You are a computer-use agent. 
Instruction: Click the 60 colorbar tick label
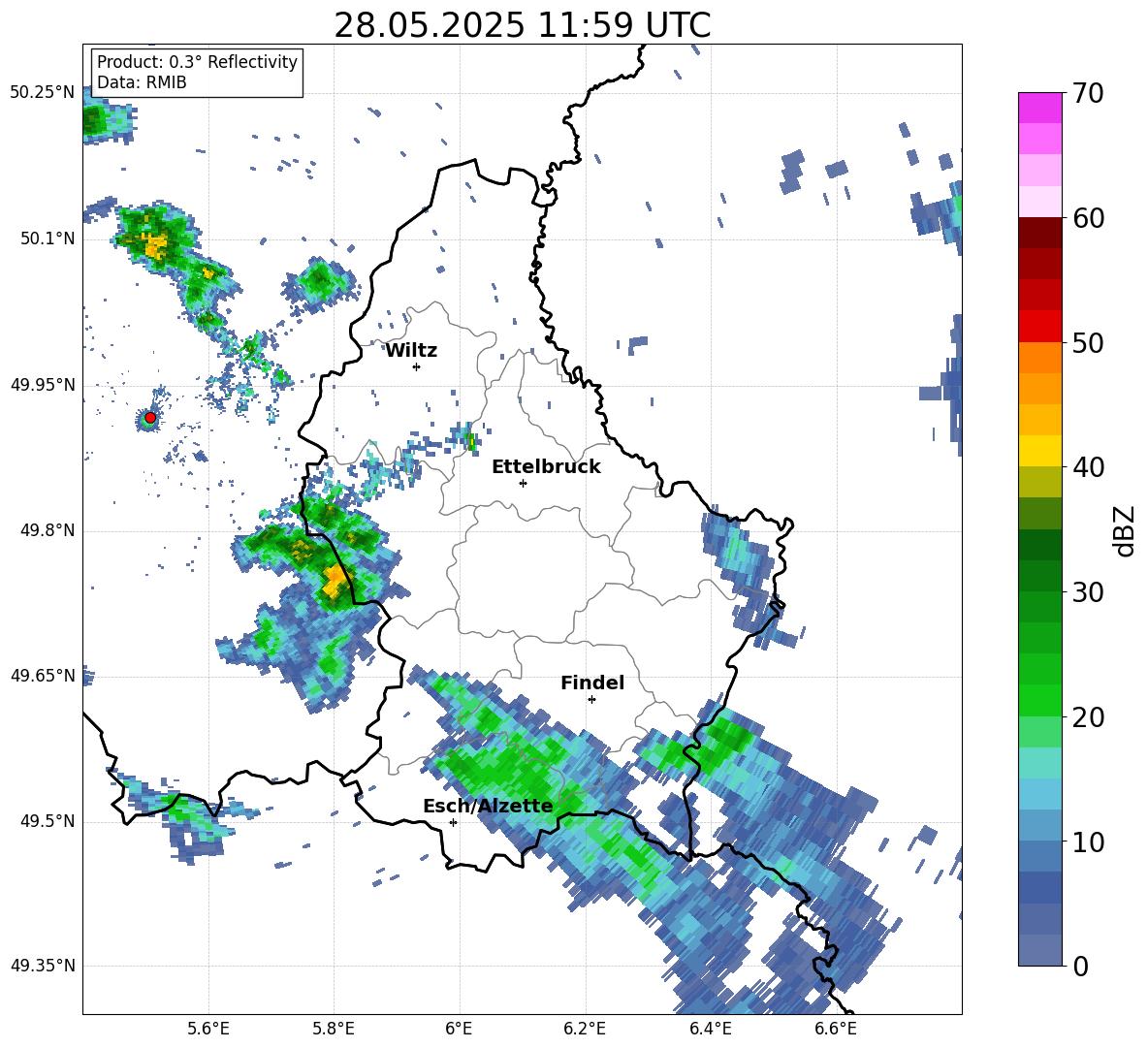(1088, 218)
